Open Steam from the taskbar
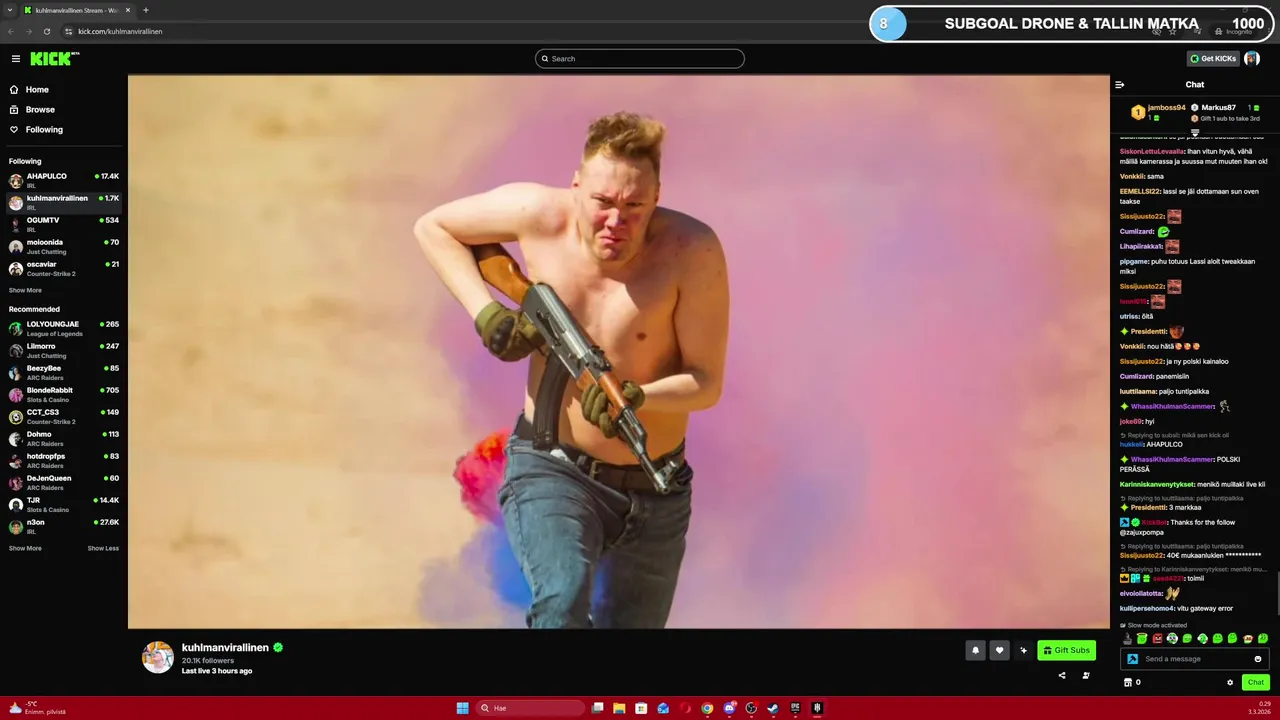1280x720 pixels. point(773,708)
